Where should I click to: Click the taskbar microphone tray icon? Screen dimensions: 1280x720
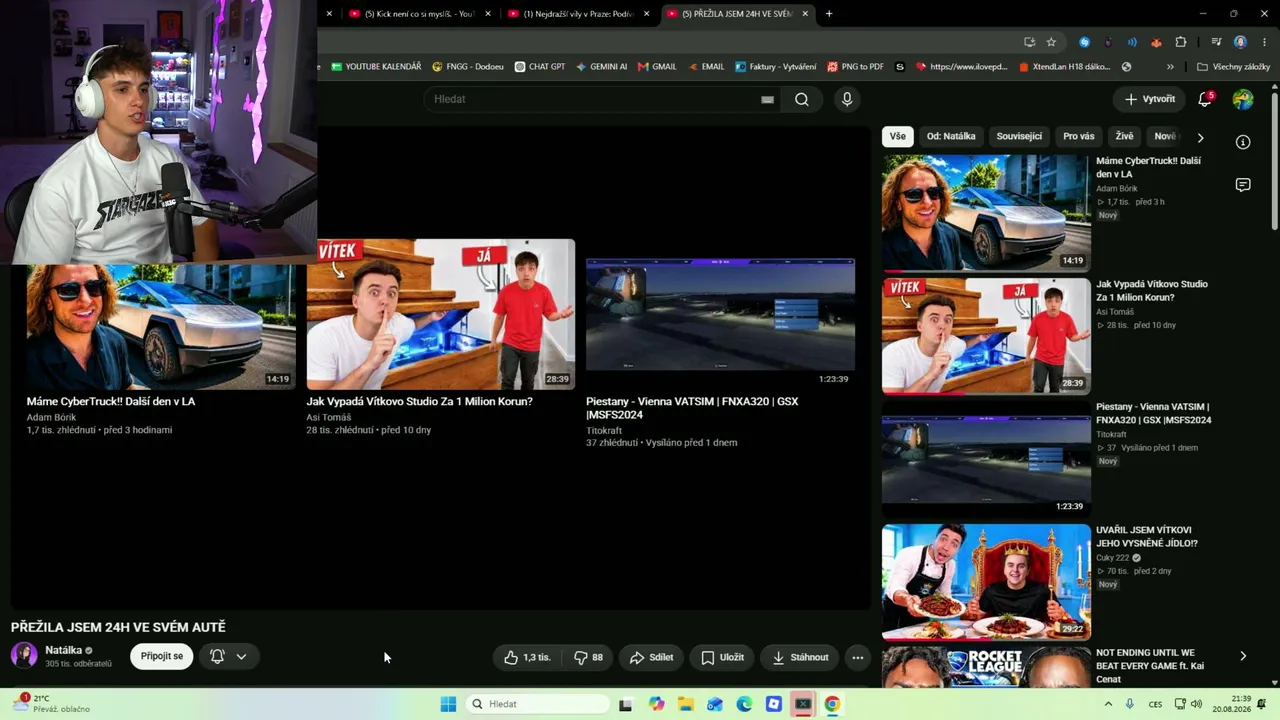[1130, 704]
